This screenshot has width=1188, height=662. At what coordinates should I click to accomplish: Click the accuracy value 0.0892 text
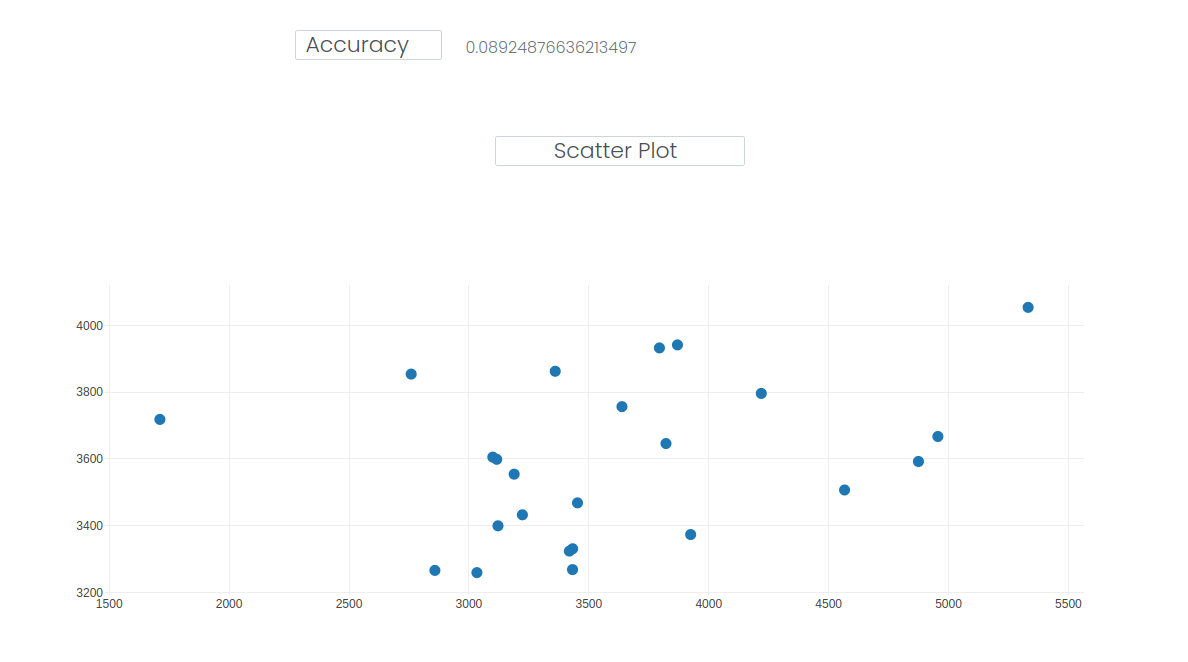tap(551, 47)
